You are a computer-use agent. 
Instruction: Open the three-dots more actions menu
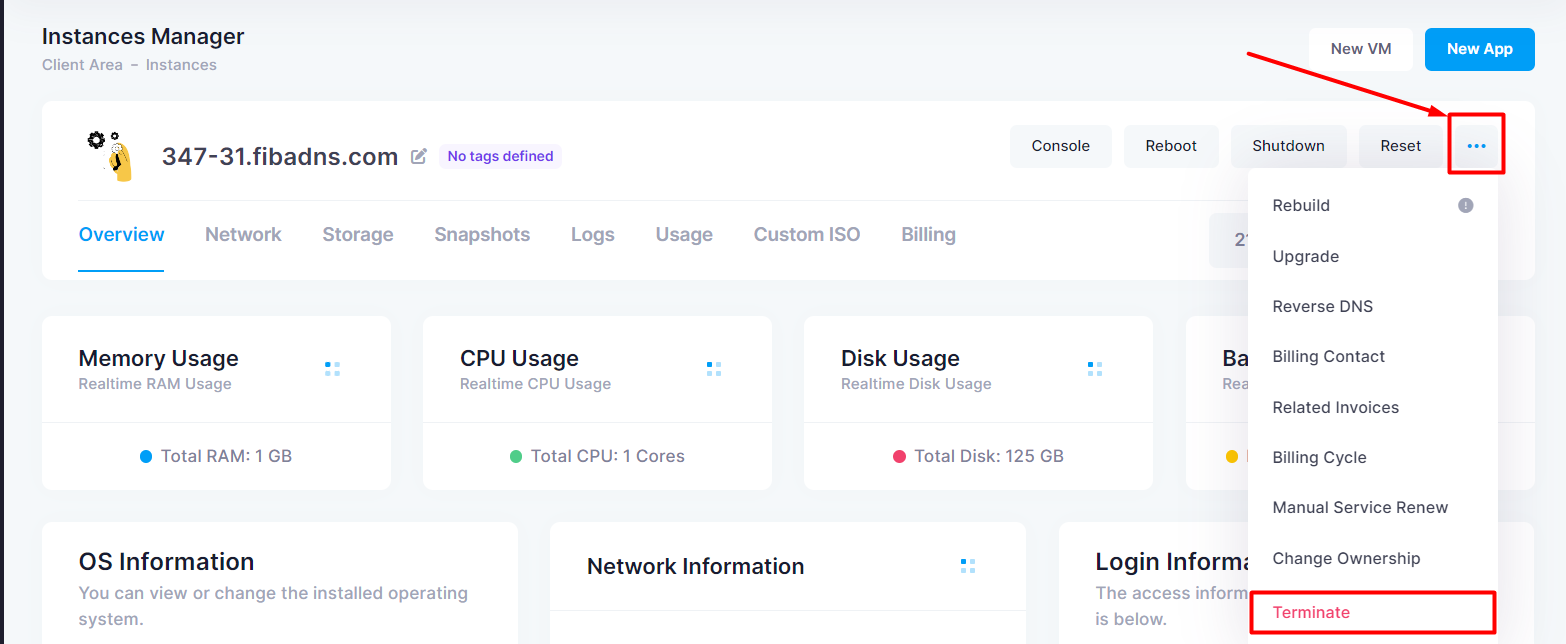[x=1476, y=146]
